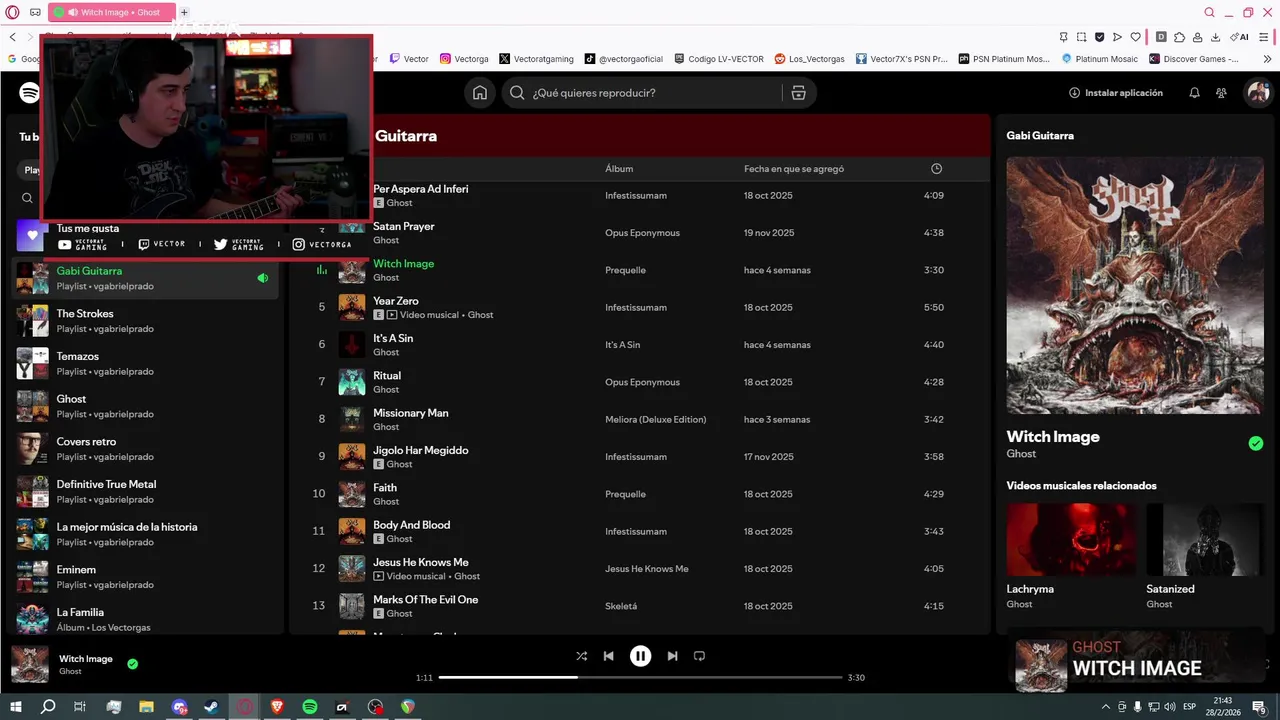Sort by the Álbum column header

pyautogui.click(x=619, y=169)
